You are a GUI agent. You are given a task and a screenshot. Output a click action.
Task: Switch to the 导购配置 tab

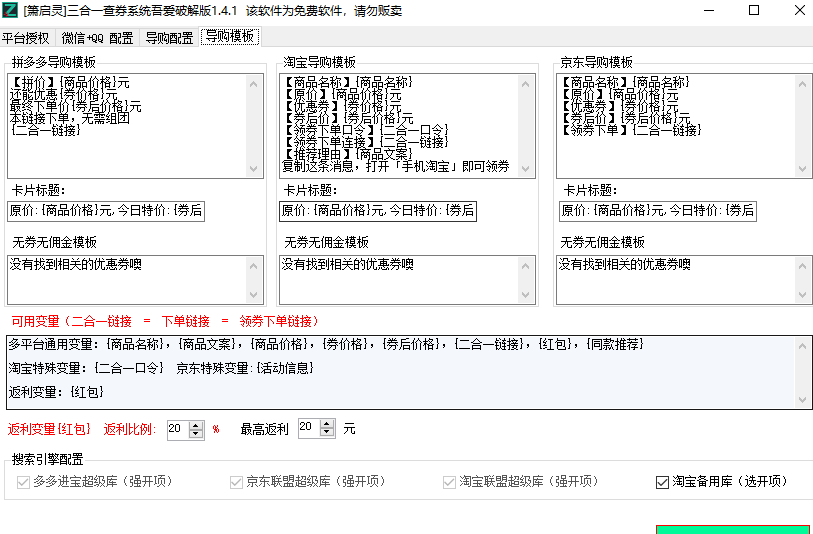(x=169, y=38)
